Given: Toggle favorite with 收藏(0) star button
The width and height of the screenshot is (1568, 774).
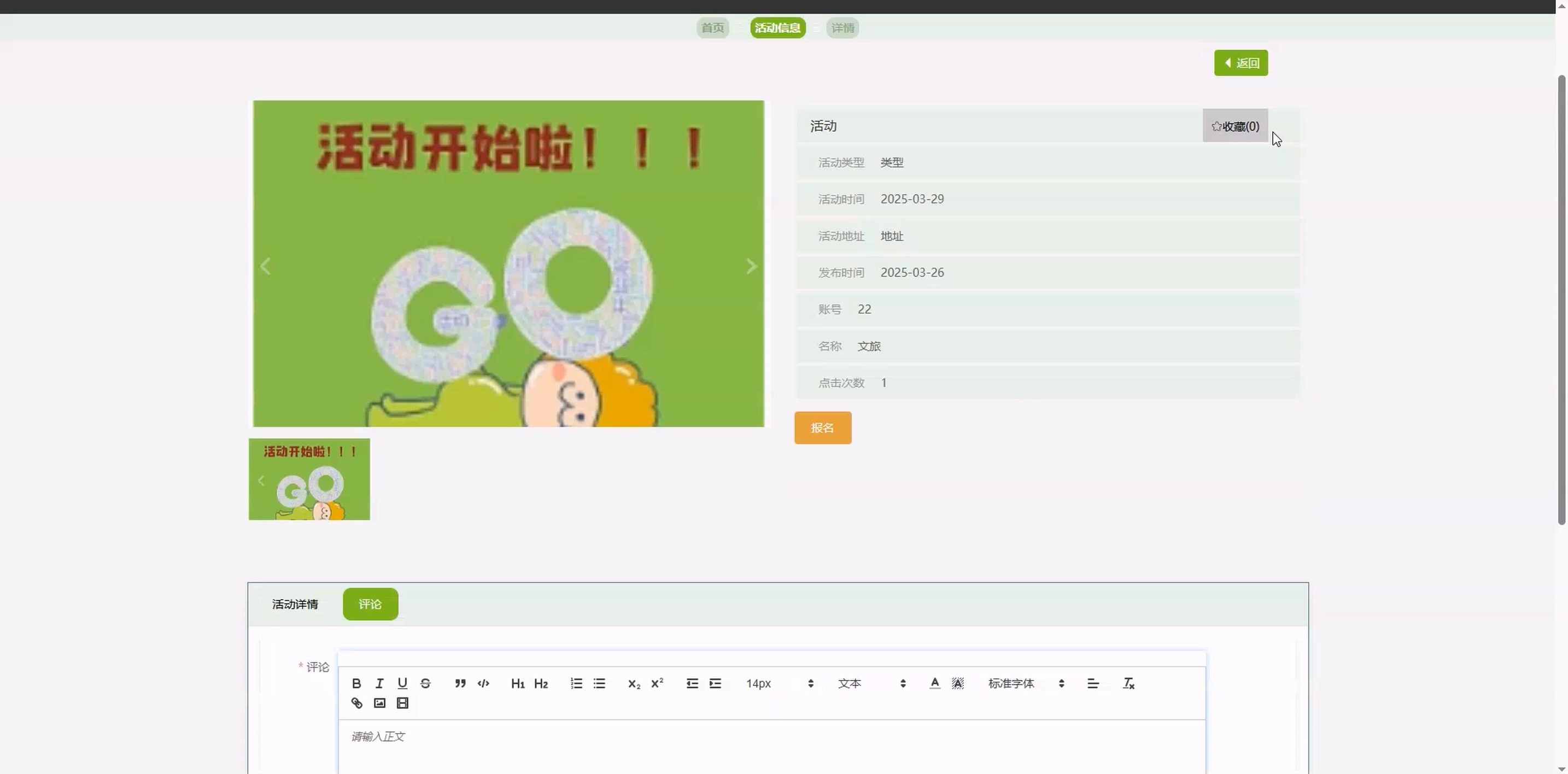Looking at the screenshot, I should [1234, 126].
